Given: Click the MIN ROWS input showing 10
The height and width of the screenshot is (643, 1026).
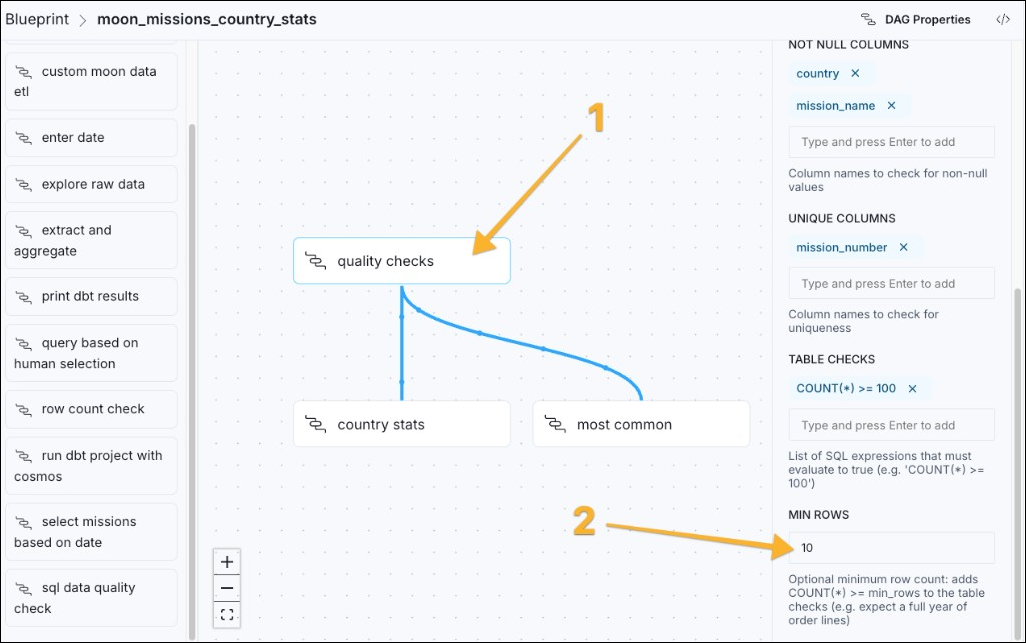Looking at the screenshot, I should click(x=891, y=547).
